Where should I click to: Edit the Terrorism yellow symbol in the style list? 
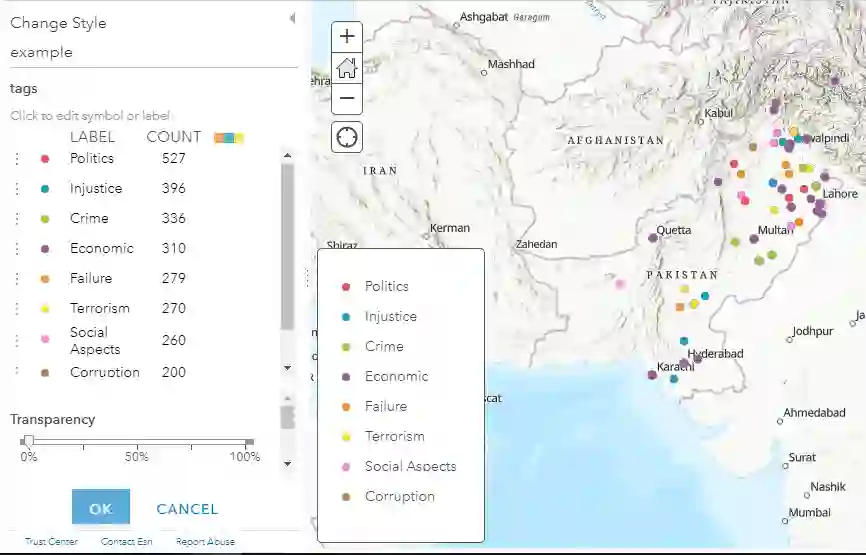(45, 309)
